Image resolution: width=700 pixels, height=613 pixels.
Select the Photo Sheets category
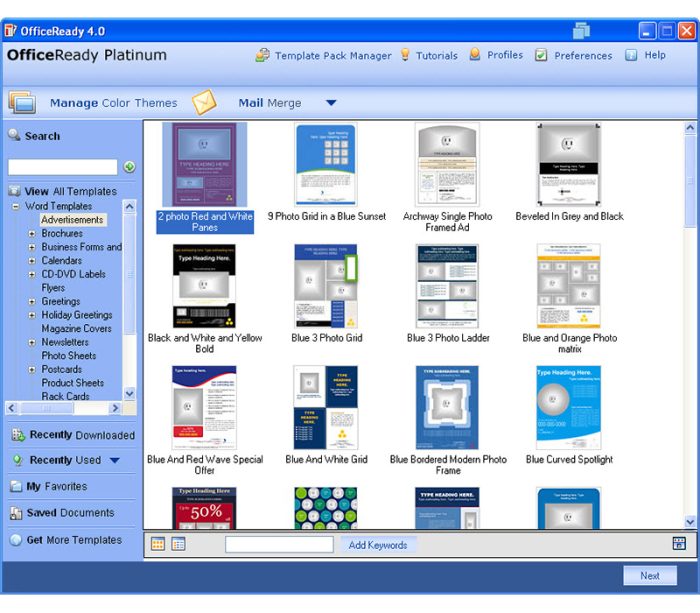point(69,356)
